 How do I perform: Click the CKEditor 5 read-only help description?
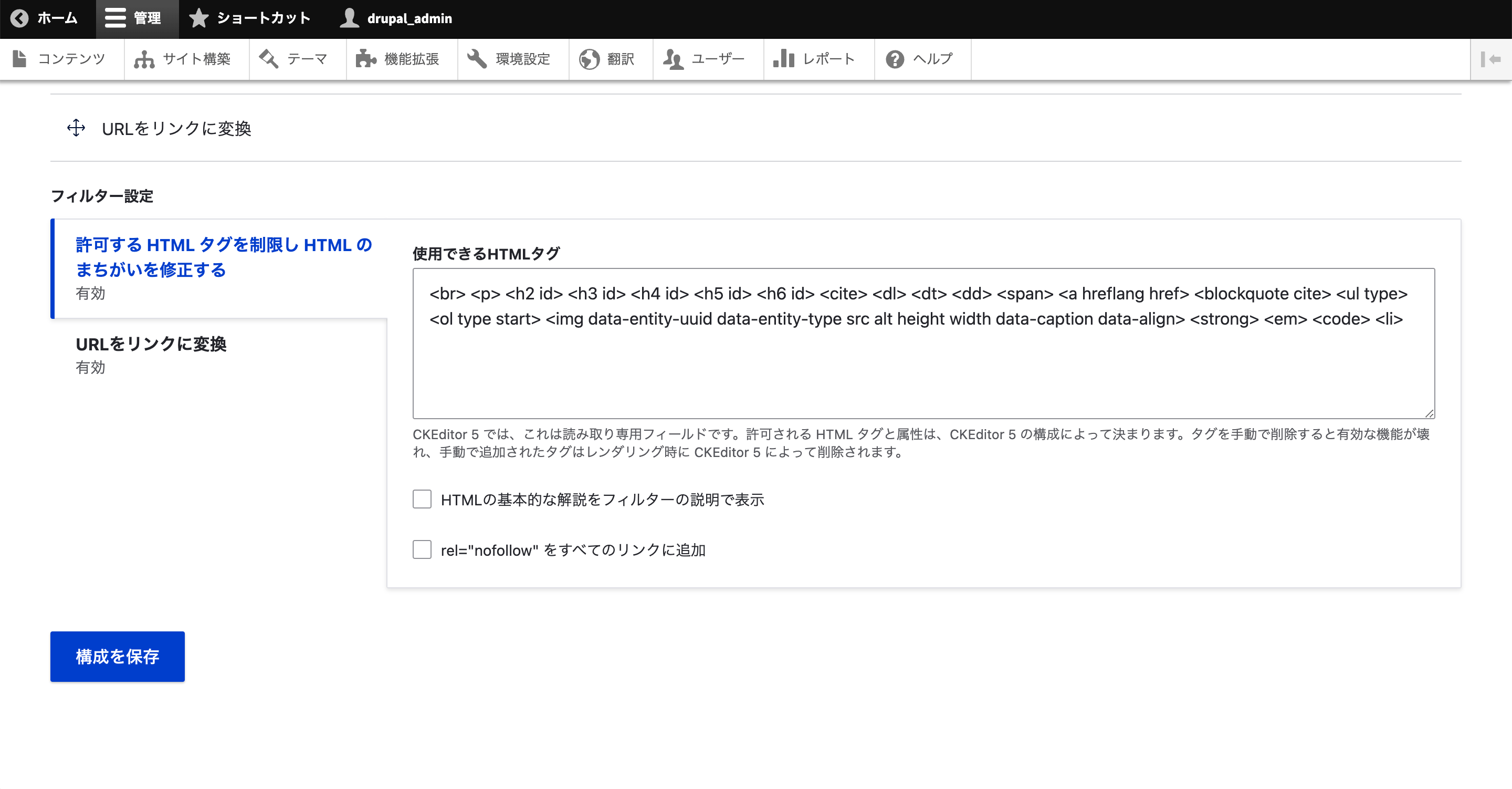tap(921, 443)
